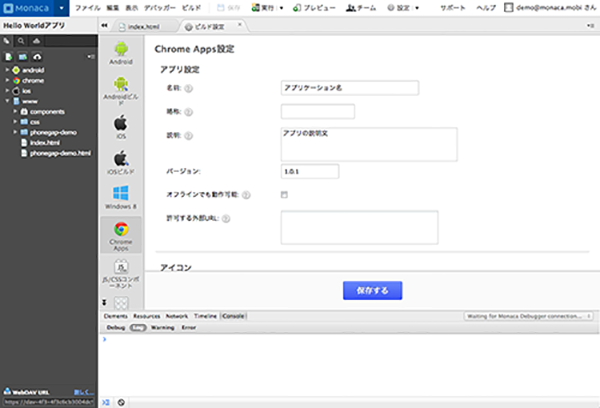Click the help icon next to 名前
Screen dimensions: 600x408
click(x=189, y=88)
